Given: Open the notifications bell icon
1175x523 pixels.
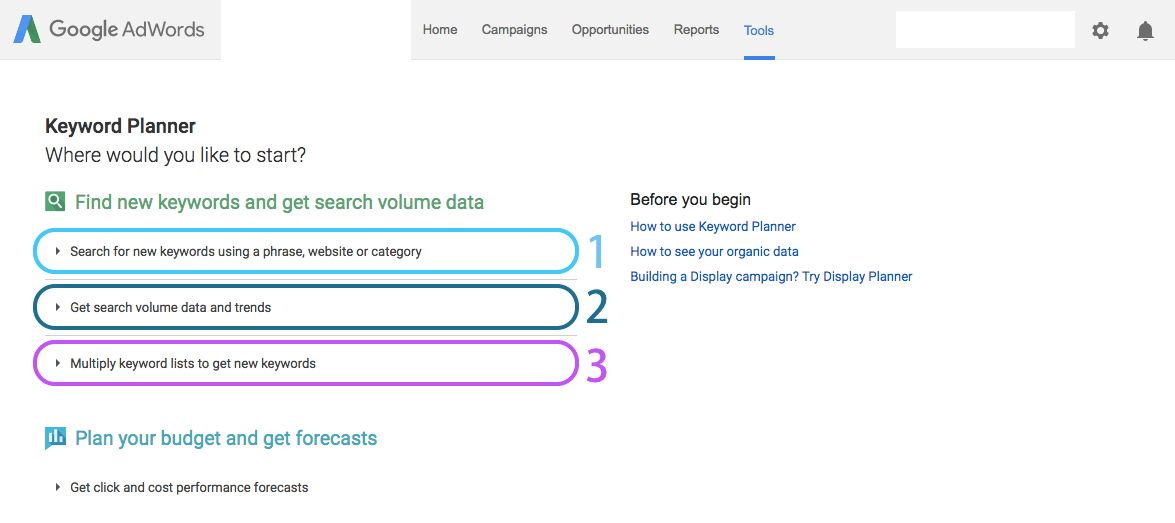Looking at the screenshot, I should [1145, 31].
